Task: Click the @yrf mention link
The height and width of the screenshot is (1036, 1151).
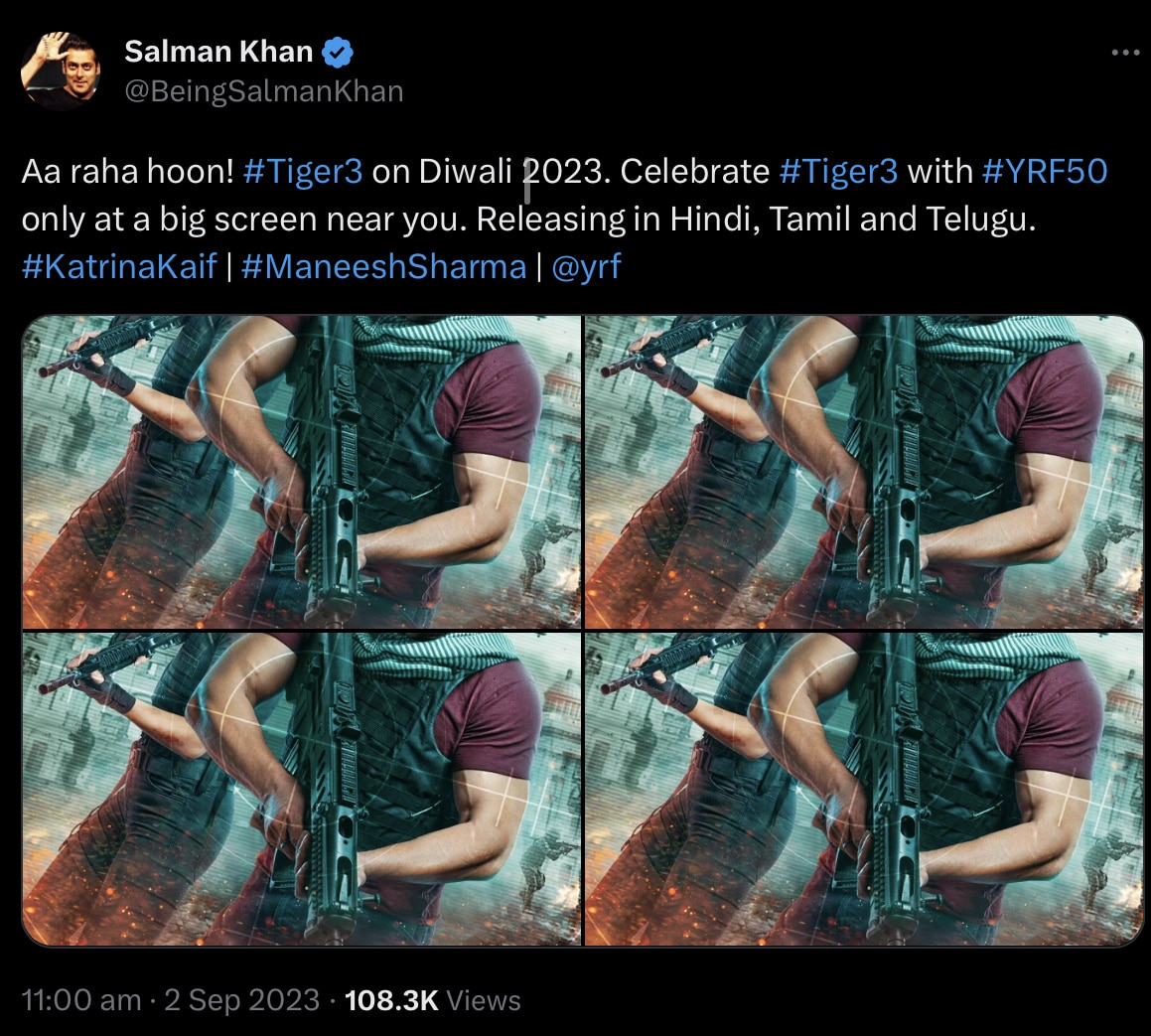Action: click(587, 266)
